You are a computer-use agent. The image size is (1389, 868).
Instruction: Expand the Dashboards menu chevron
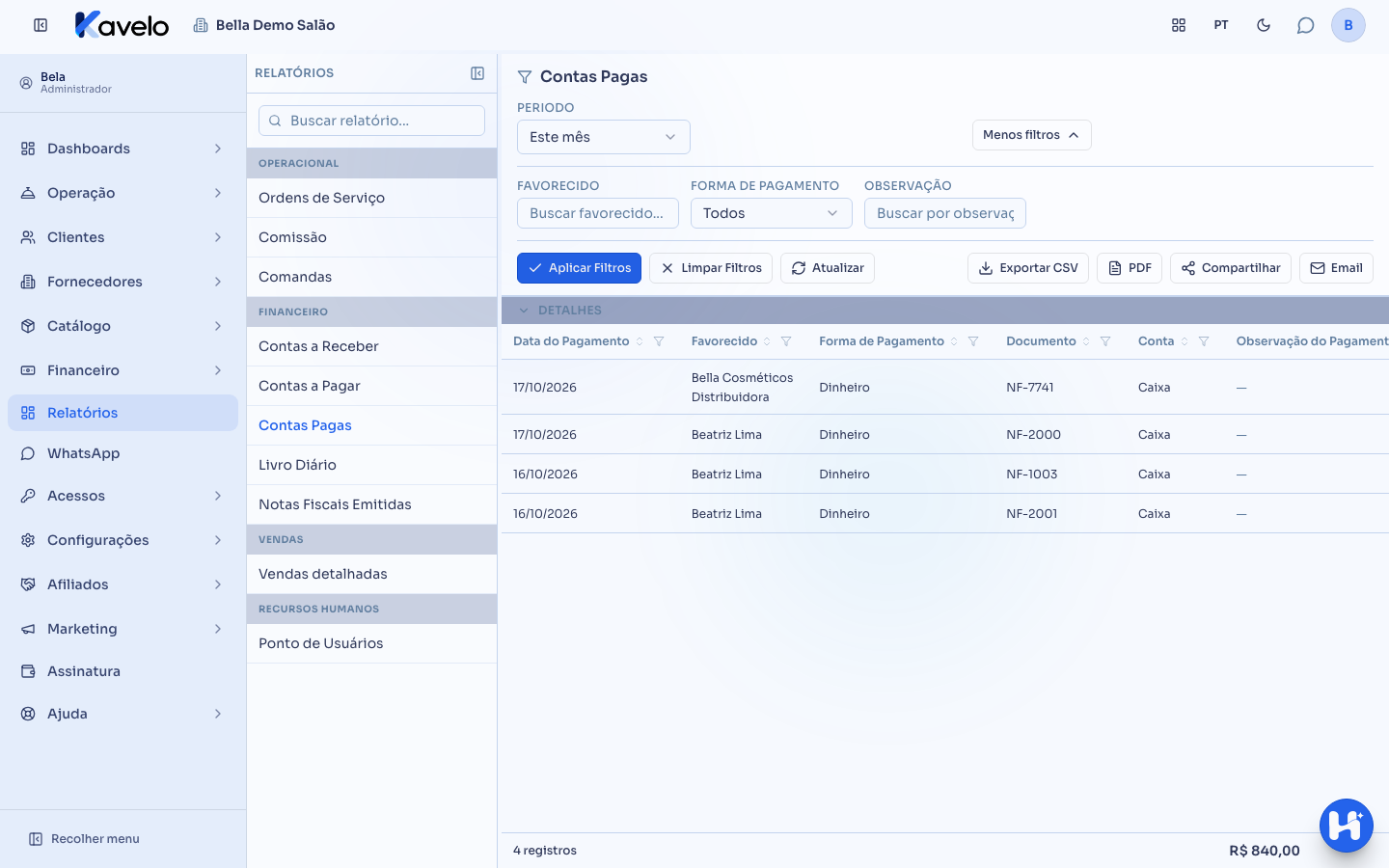point(218,149)
